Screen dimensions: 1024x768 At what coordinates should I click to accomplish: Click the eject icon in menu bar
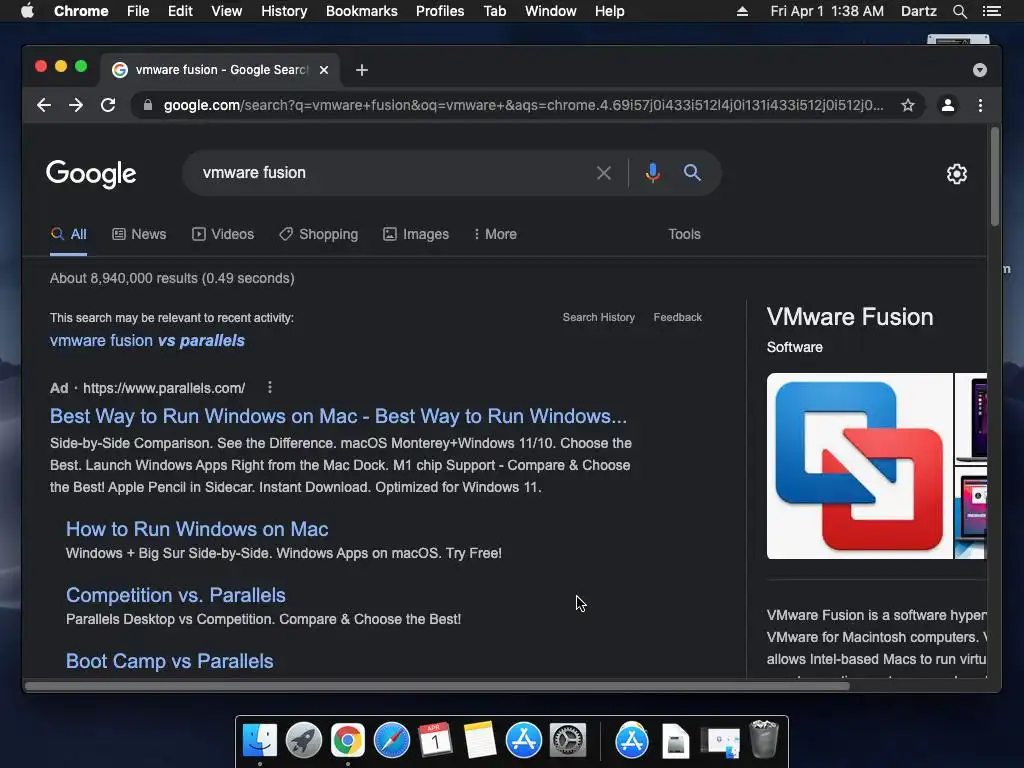[x=742, y=11]
